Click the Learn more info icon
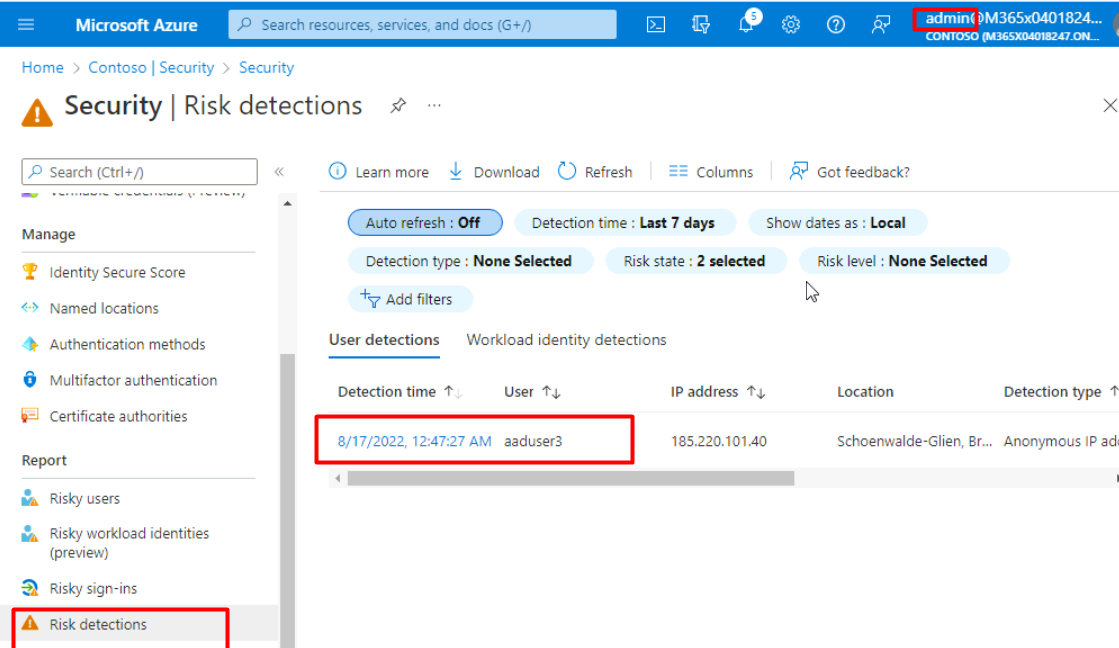The width and height of the screenshot is (1119, 648). click(x=338, y=171)
